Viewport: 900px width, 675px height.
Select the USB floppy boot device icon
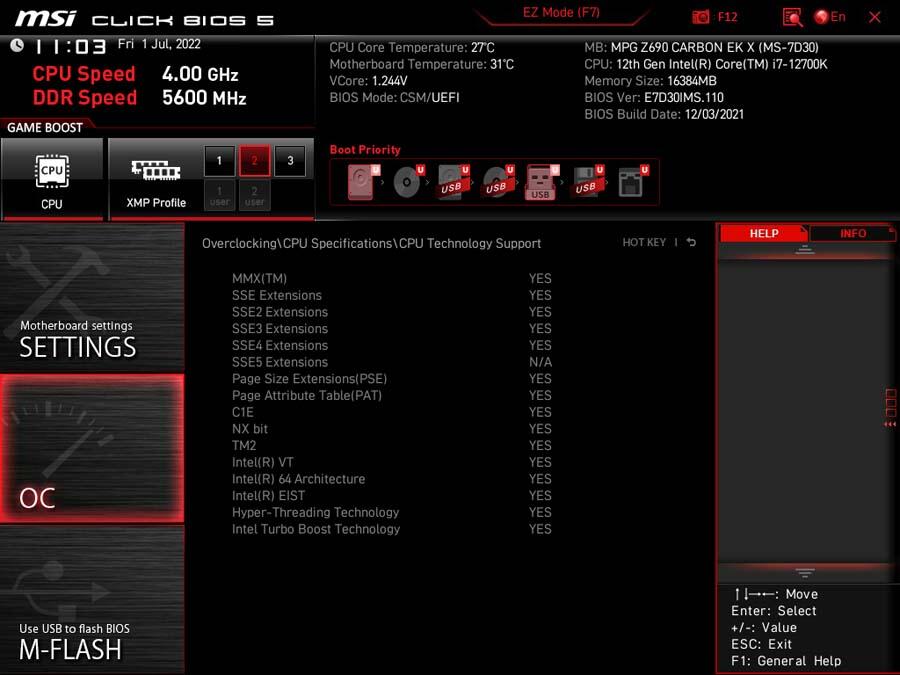click(x=588, y=182)
